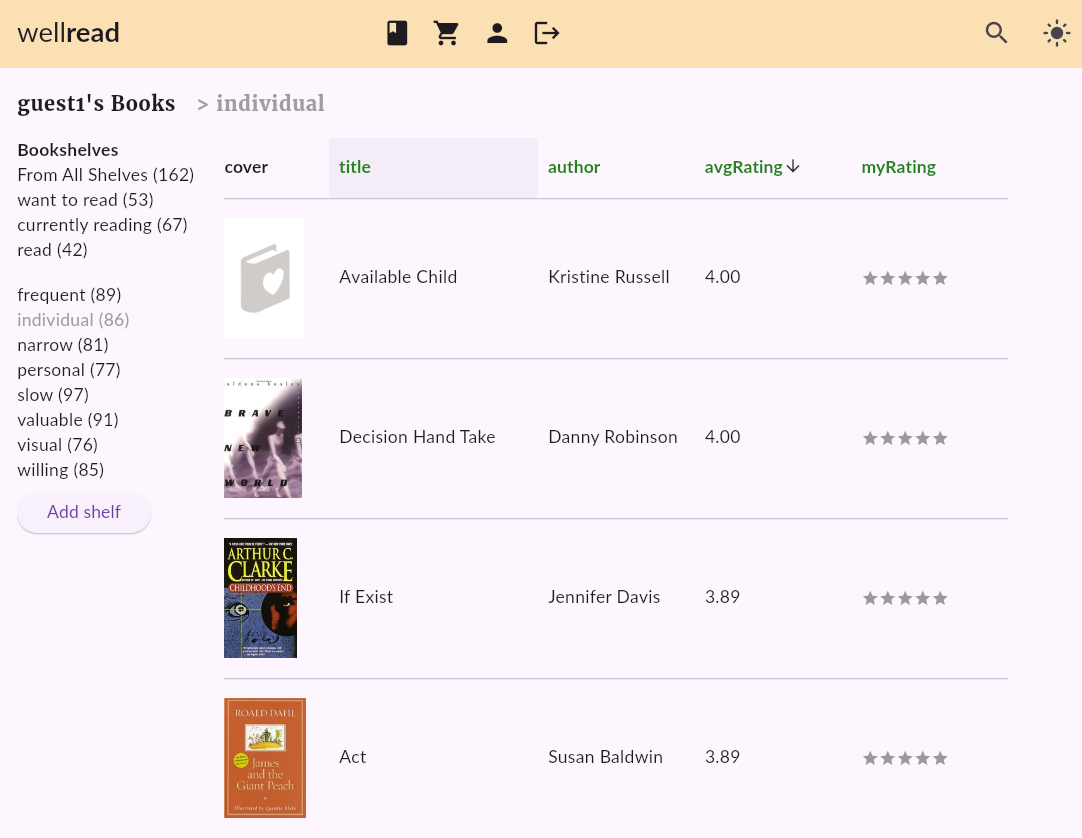Sort the table by title
Screen dimensions: 1082x838
355,167
